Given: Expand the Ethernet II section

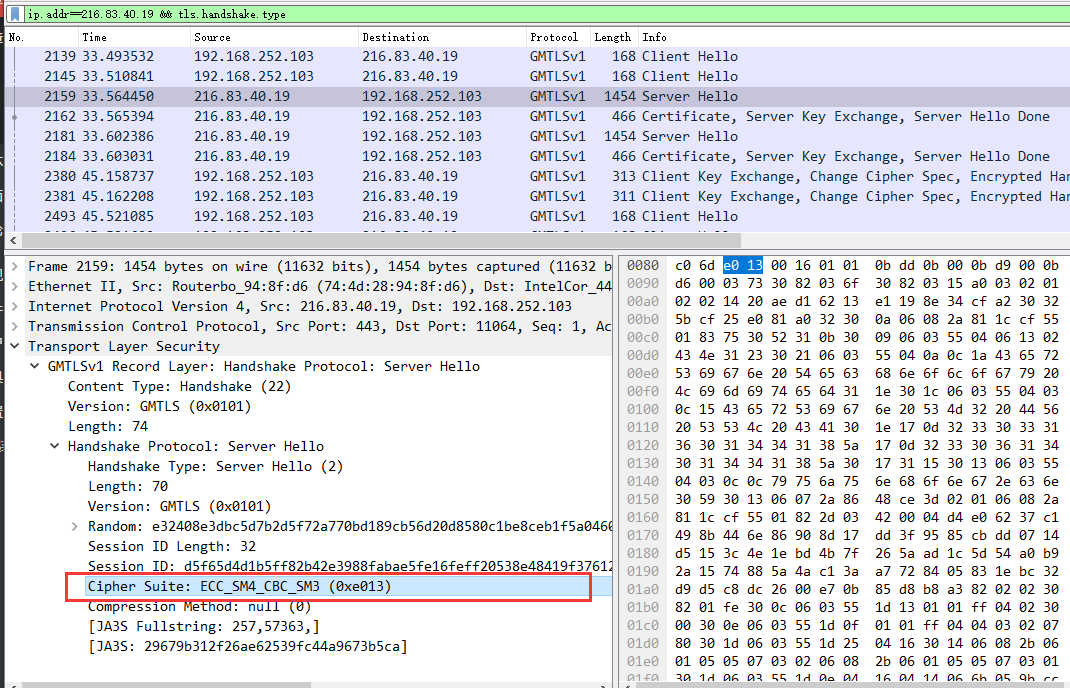Looking at the screenshot, I should tap(15, 286).
